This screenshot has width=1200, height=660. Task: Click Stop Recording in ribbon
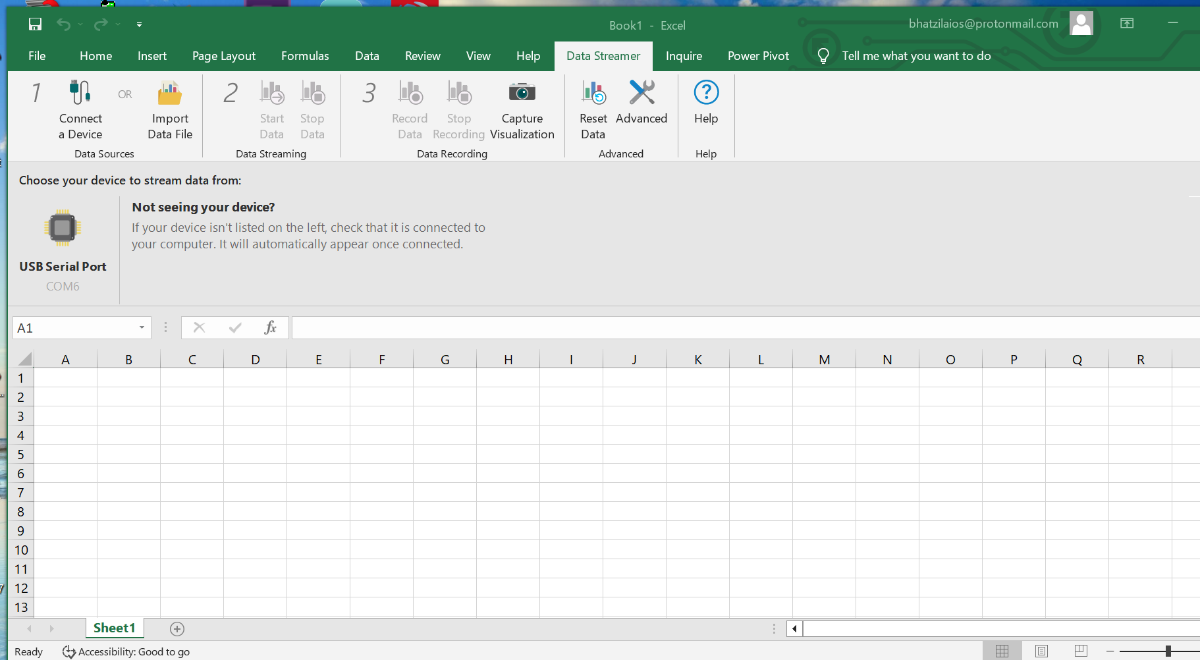point(459,110)
